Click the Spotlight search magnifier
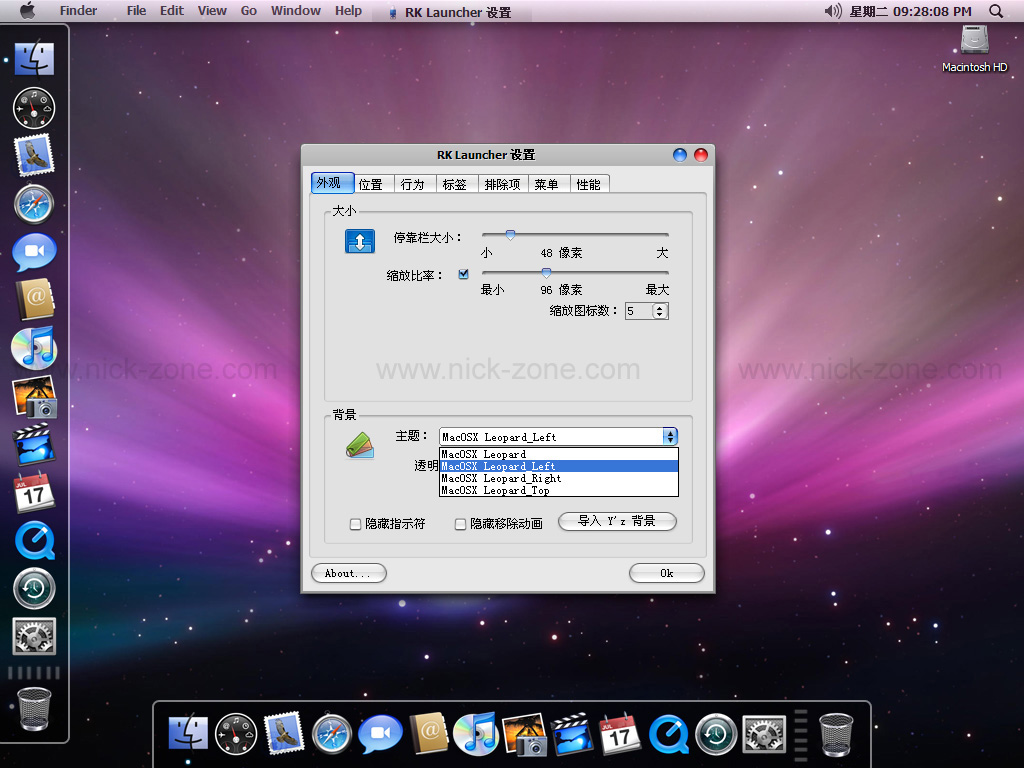Screen dimensions: 1024x768 pos(996,11)
